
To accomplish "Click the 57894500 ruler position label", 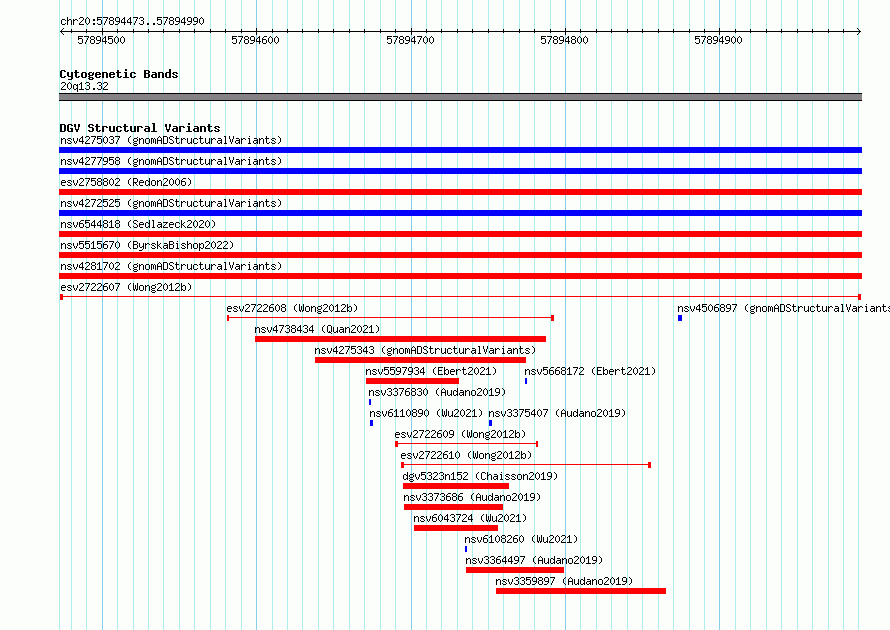I will [101, 40].
